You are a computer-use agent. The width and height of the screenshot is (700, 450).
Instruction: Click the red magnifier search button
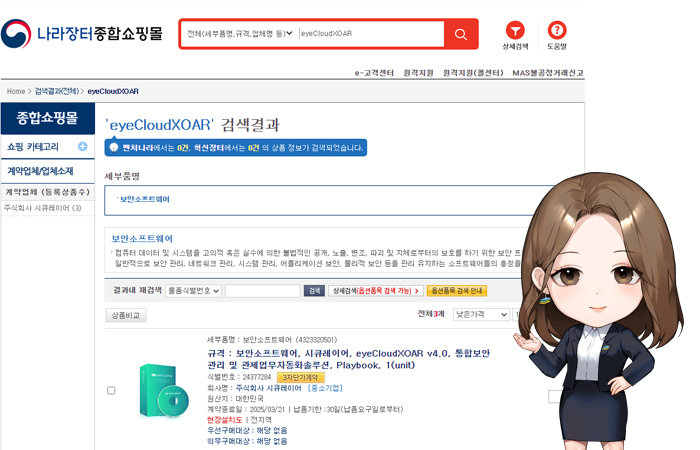click(x=461, y=34)
